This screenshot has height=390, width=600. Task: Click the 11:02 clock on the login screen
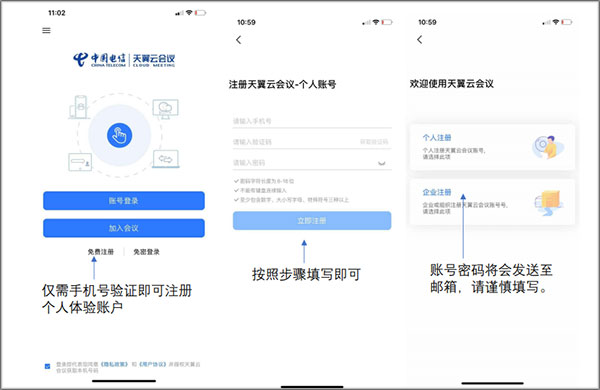click(57, 13)
